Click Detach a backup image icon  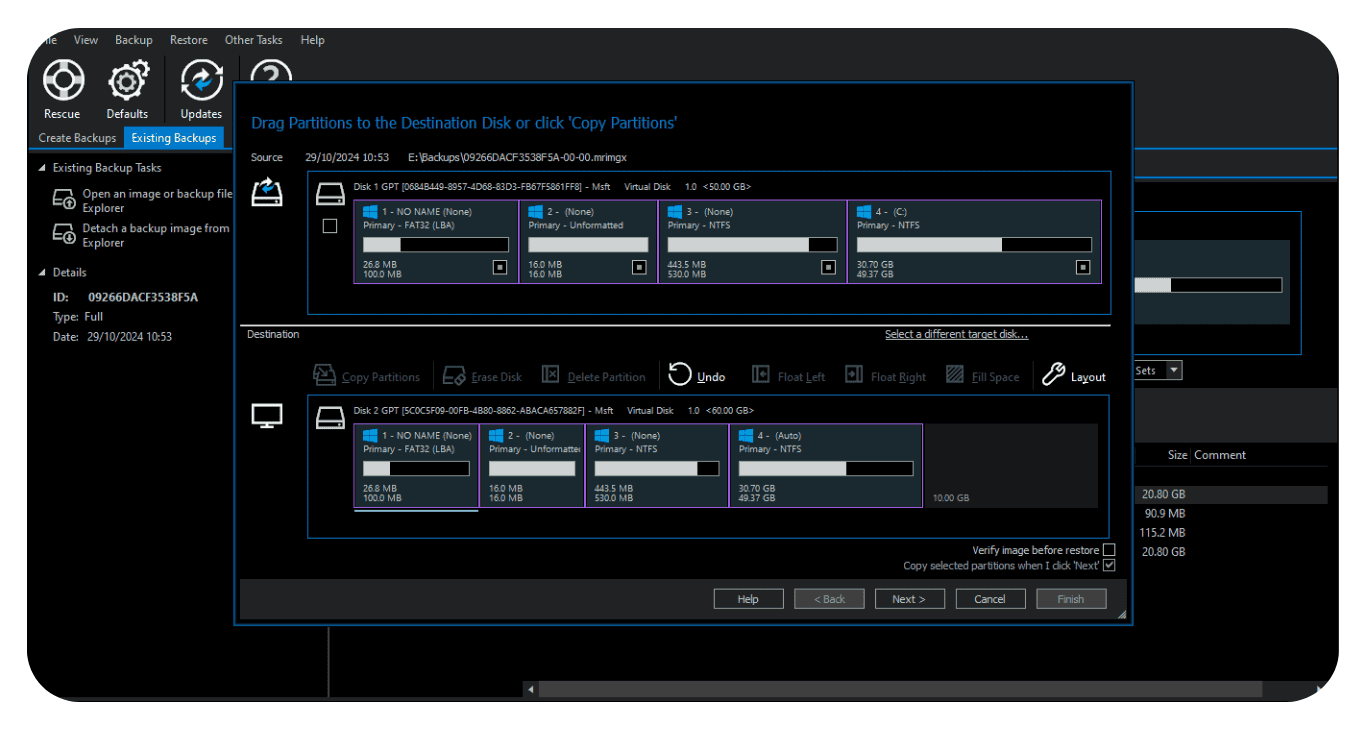pyautogui.click(x=64, y=235)
